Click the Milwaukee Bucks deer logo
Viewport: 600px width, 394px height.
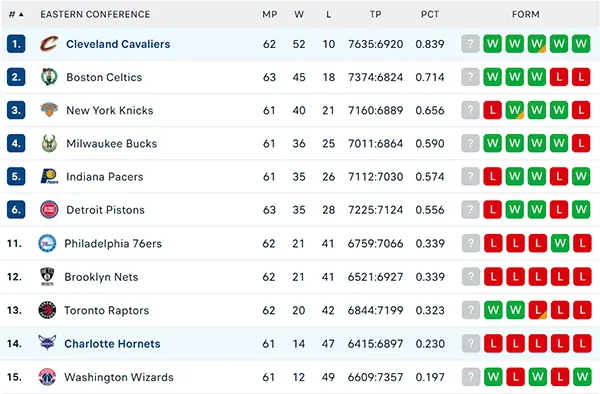(49, 143)
